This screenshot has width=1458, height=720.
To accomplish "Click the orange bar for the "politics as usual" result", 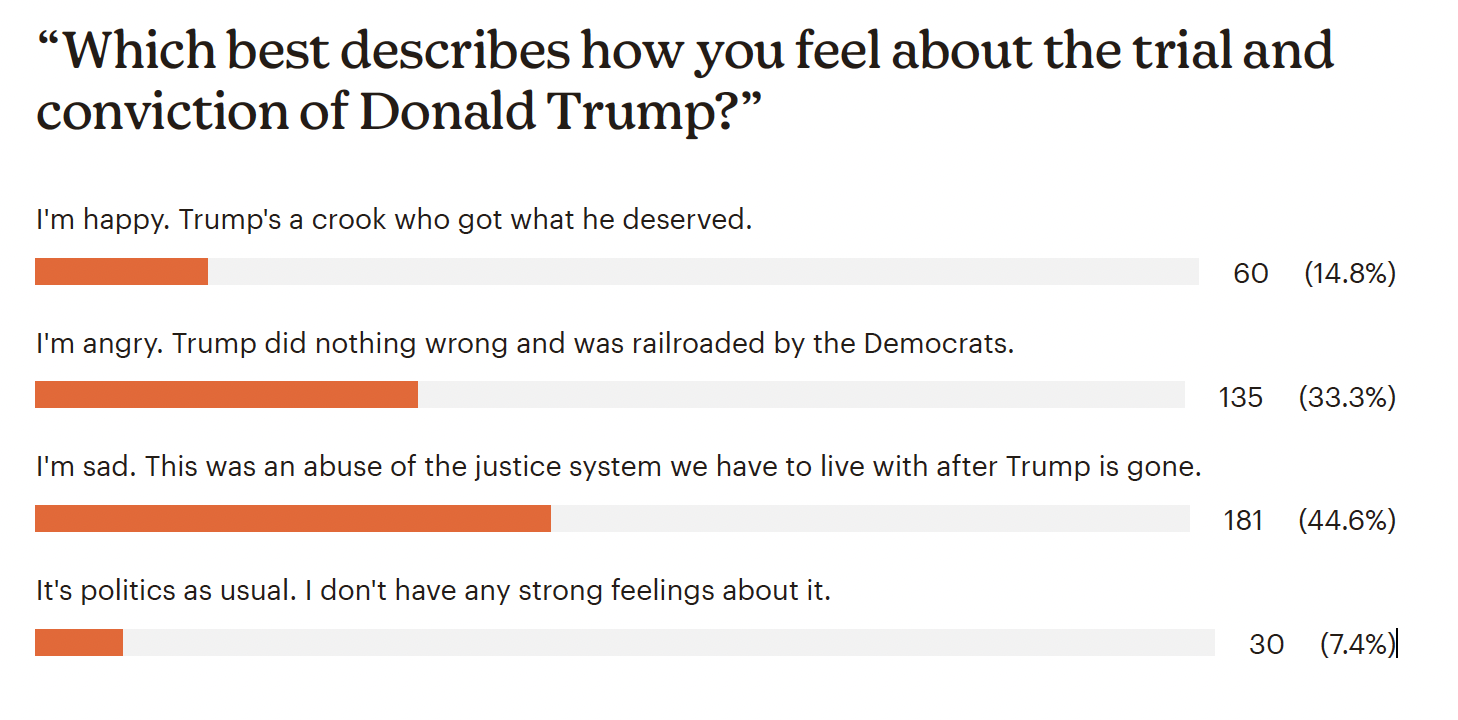I will point(78,643).
